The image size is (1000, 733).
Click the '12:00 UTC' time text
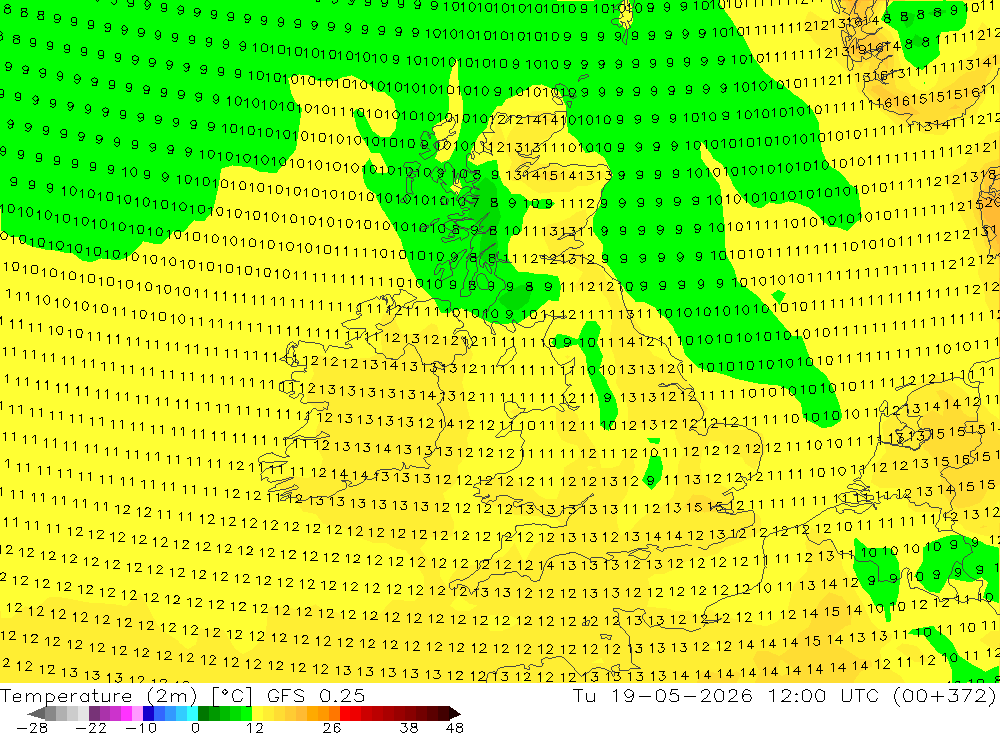coord(823,695)
